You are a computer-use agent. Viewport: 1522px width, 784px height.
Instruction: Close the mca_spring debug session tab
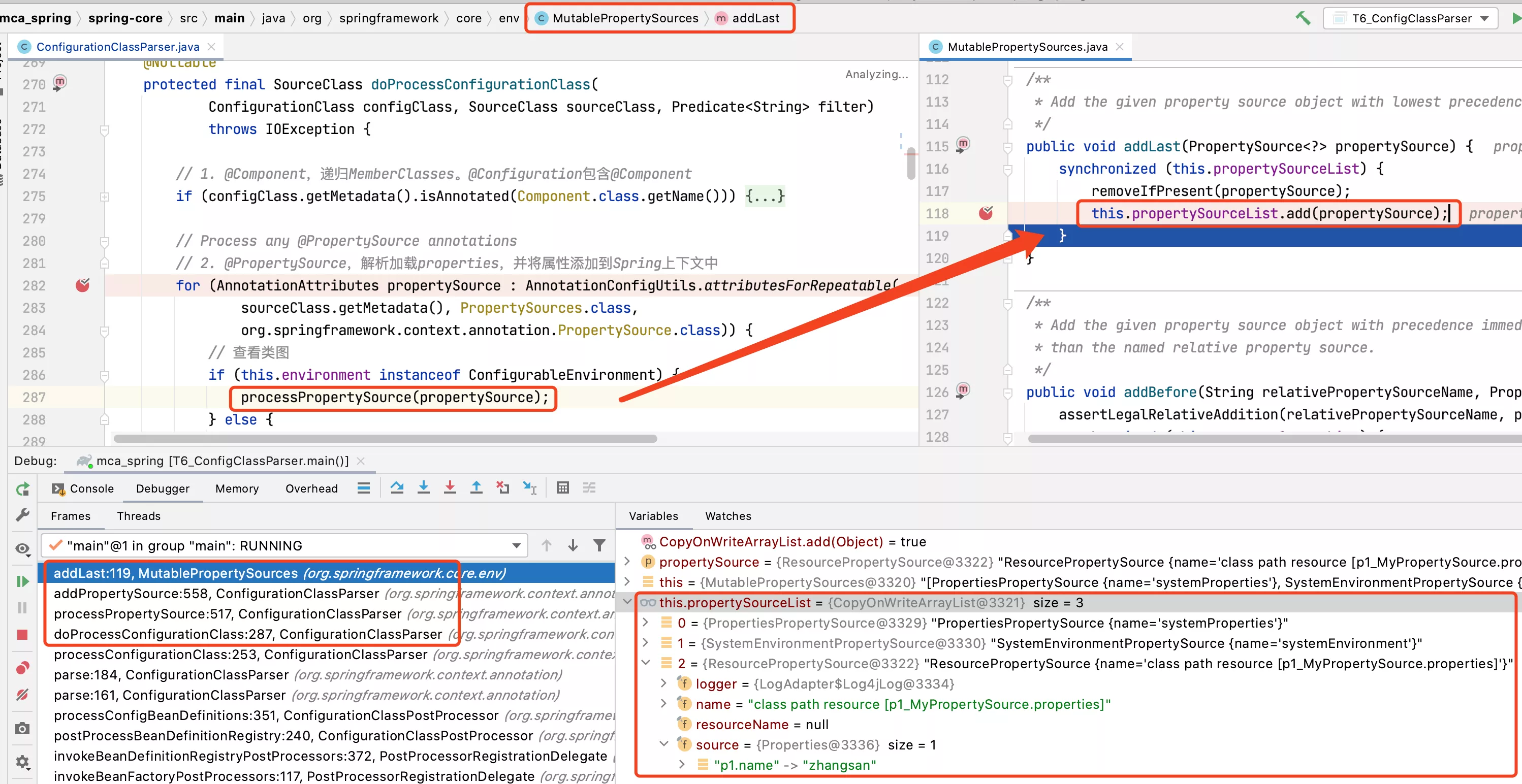(x=361, y=461)
